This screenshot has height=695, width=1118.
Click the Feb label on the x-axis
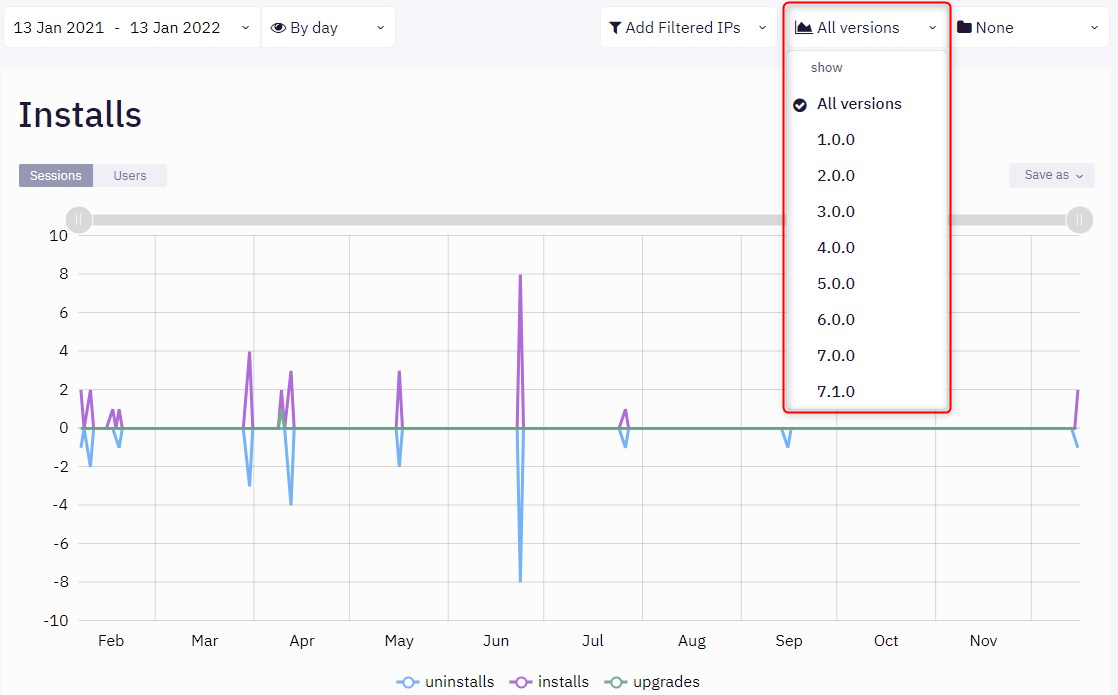pos(111,641)
